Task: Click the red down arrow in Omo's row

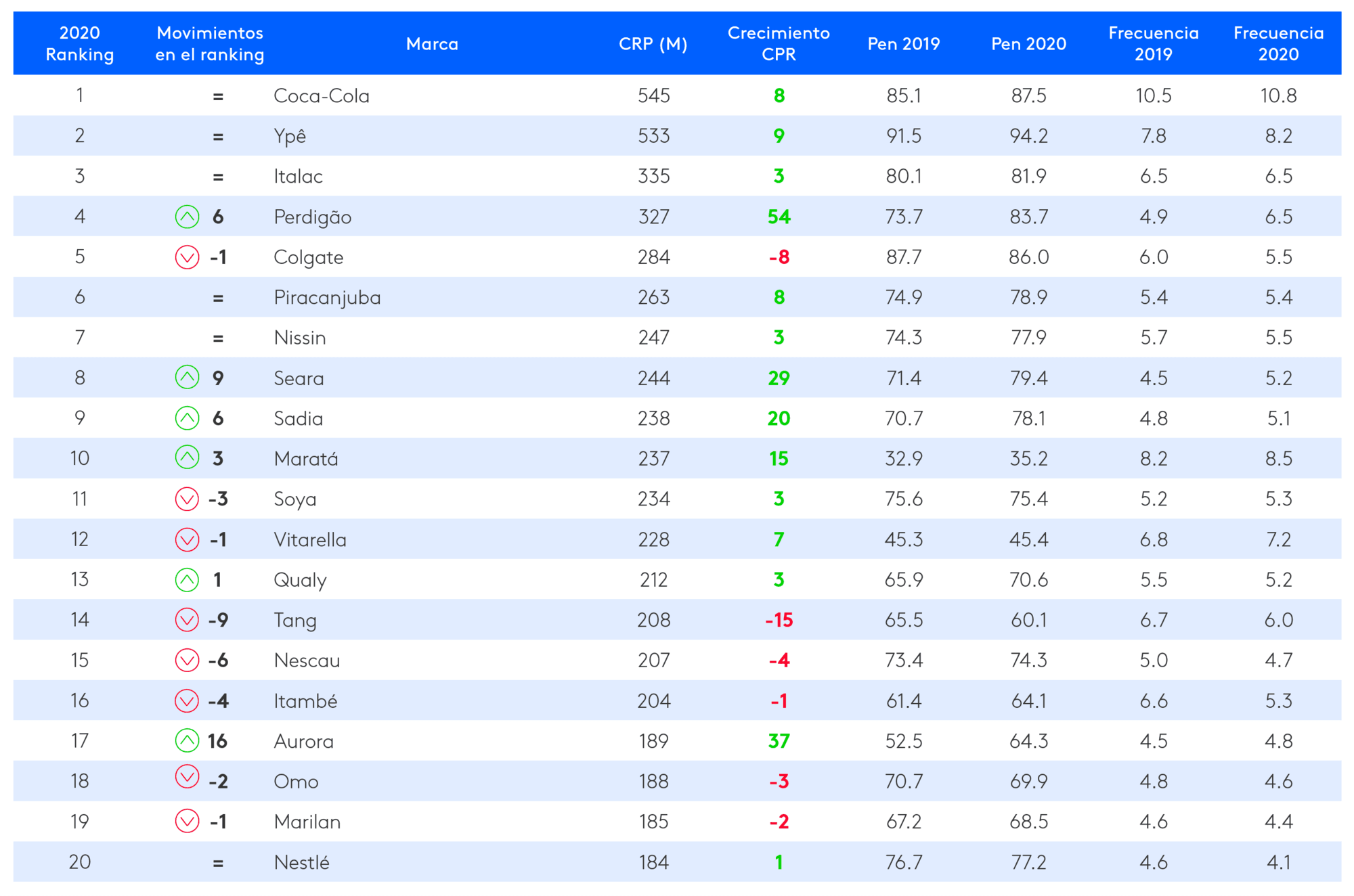Action: point(187,777)
